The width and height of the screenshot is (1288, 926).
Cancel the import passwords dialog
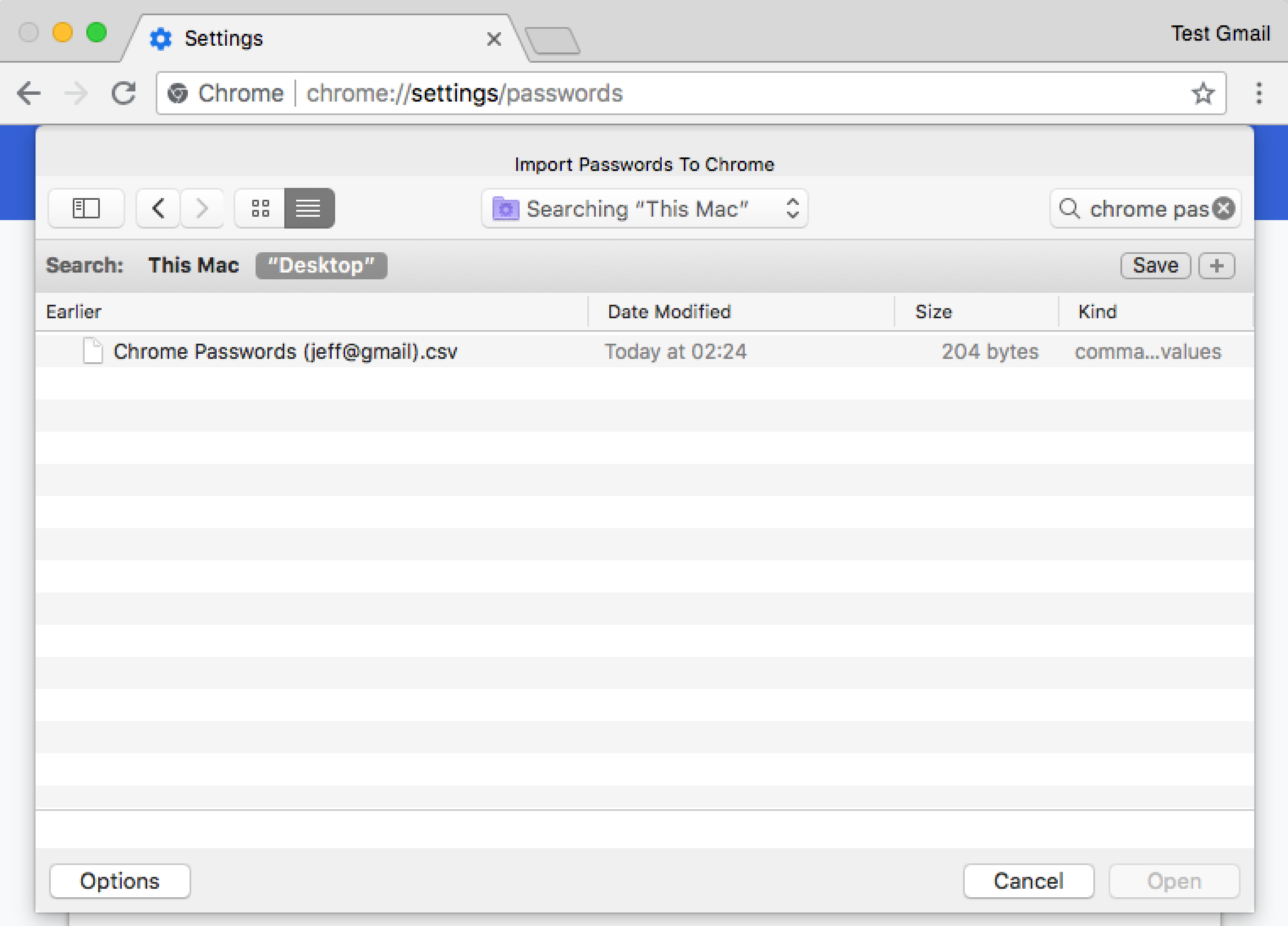[x=1028, y=881]
